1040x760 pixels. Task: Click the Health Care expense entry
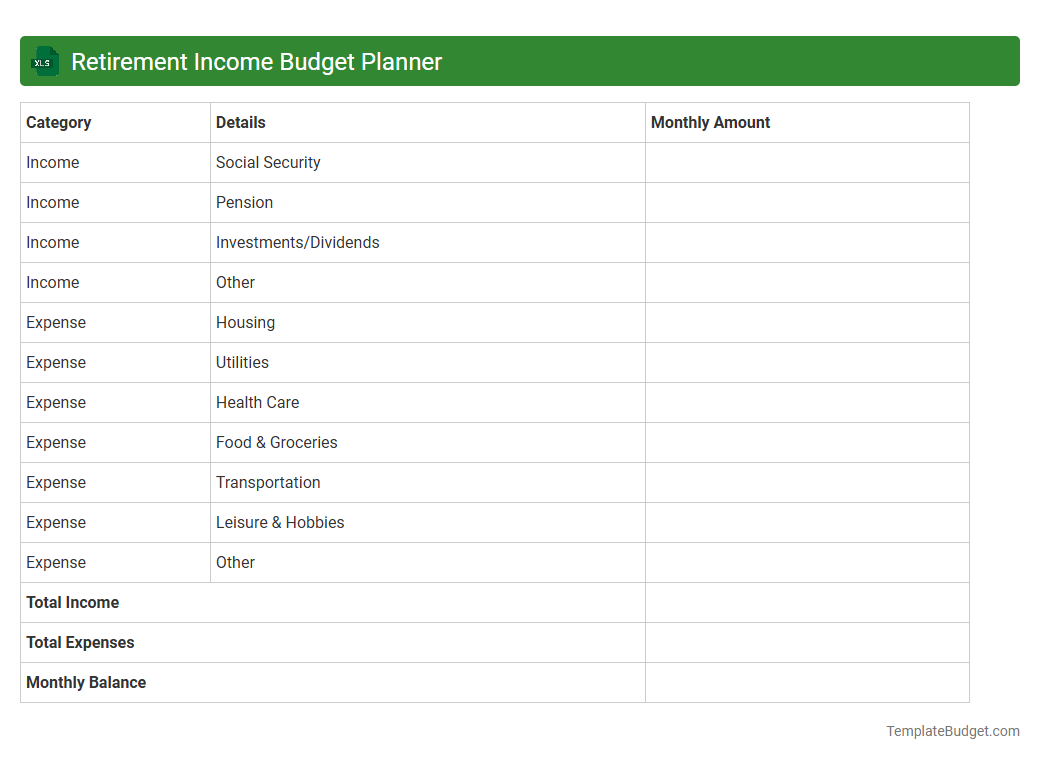257,402
